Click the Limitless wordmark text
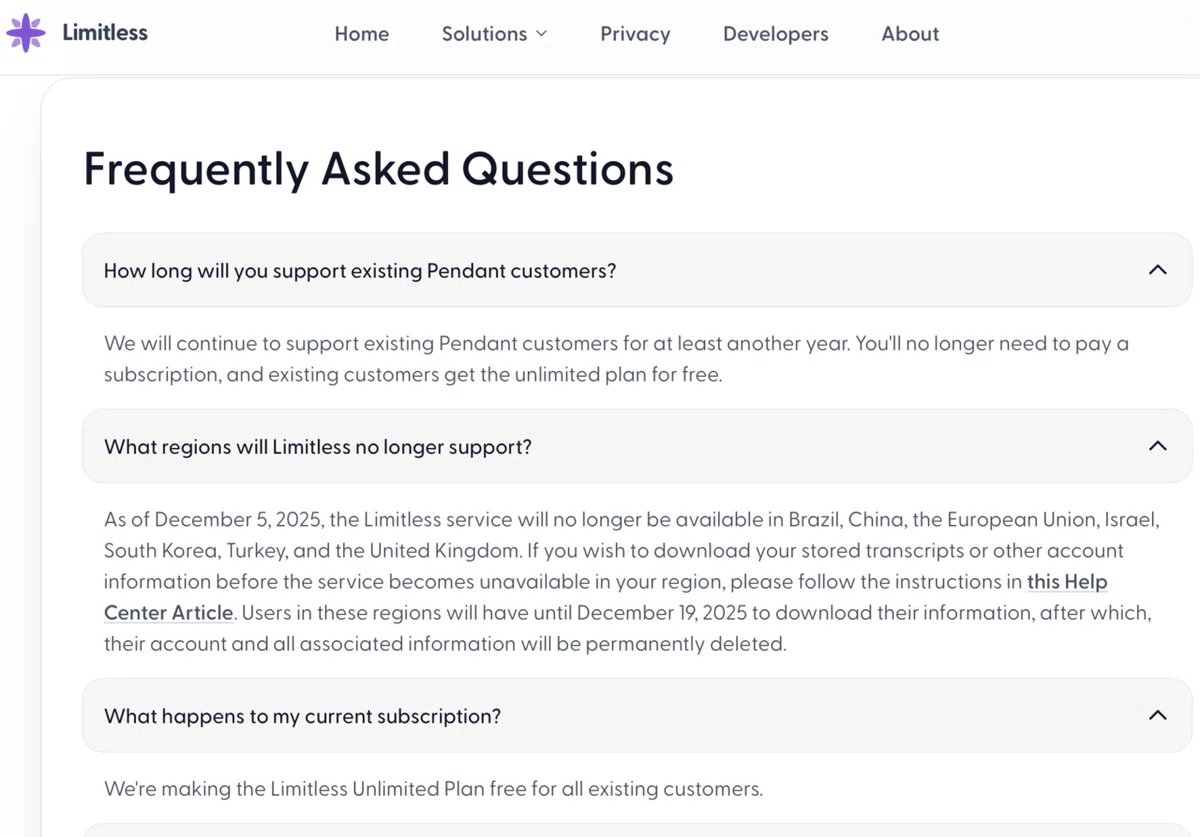Image resolution: width=1200 pixels, height=837 pixels. 105,33
